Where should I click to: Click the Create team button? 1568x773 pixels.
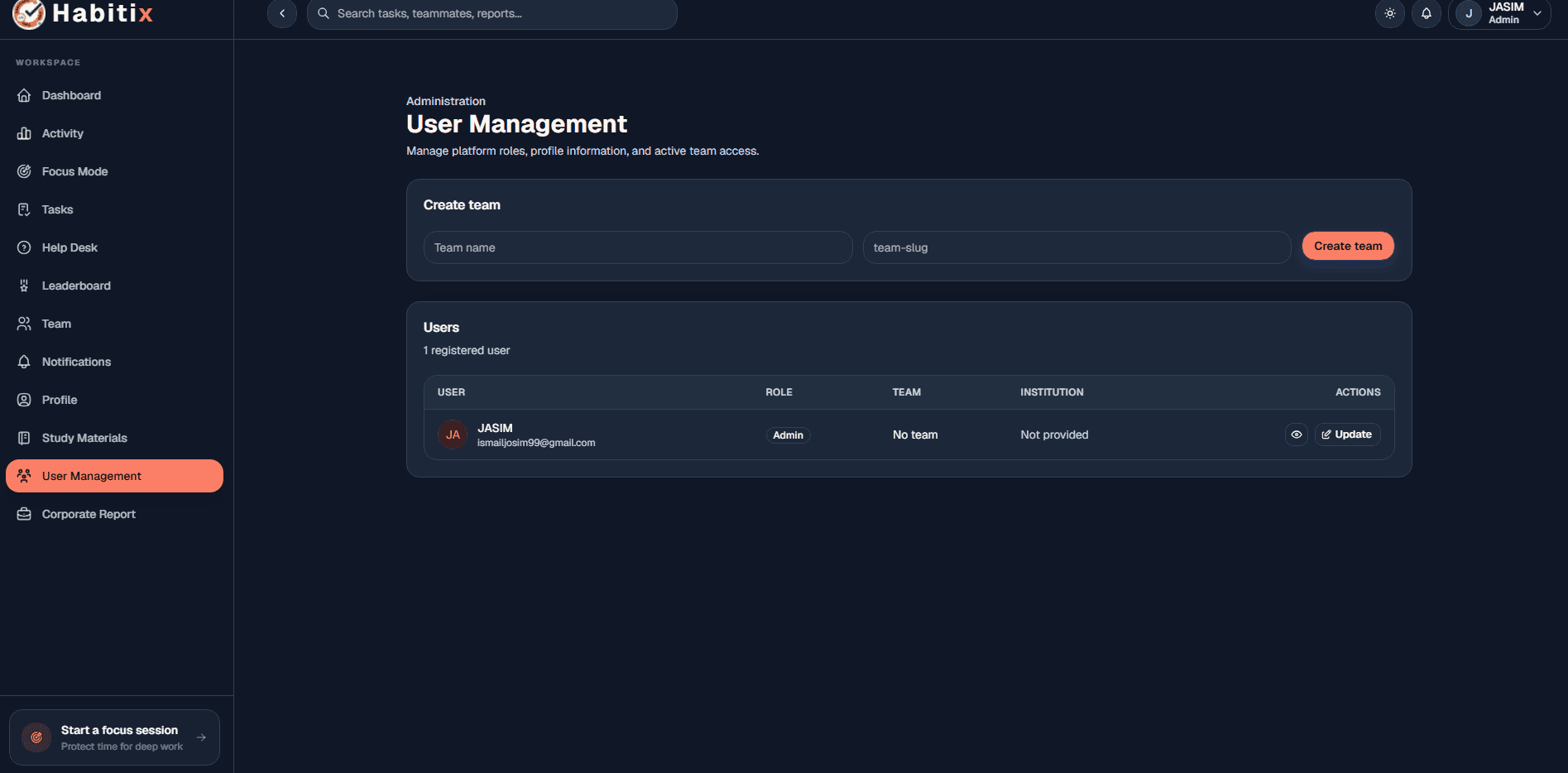tap(1348, 246)
